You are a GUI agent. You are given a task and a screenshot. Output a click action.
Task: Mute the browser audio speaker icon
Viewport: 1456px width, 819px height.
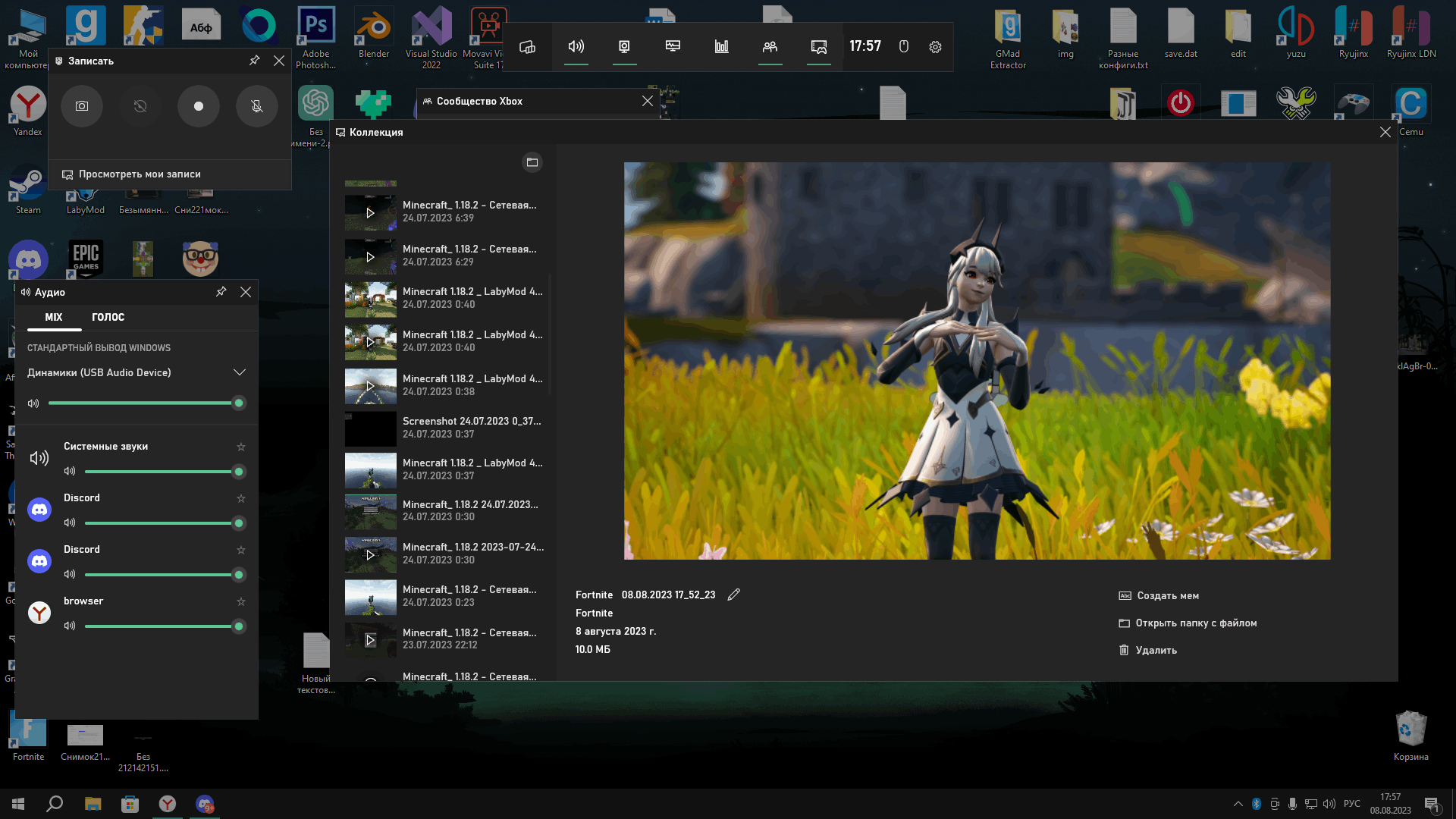point(70,626)
